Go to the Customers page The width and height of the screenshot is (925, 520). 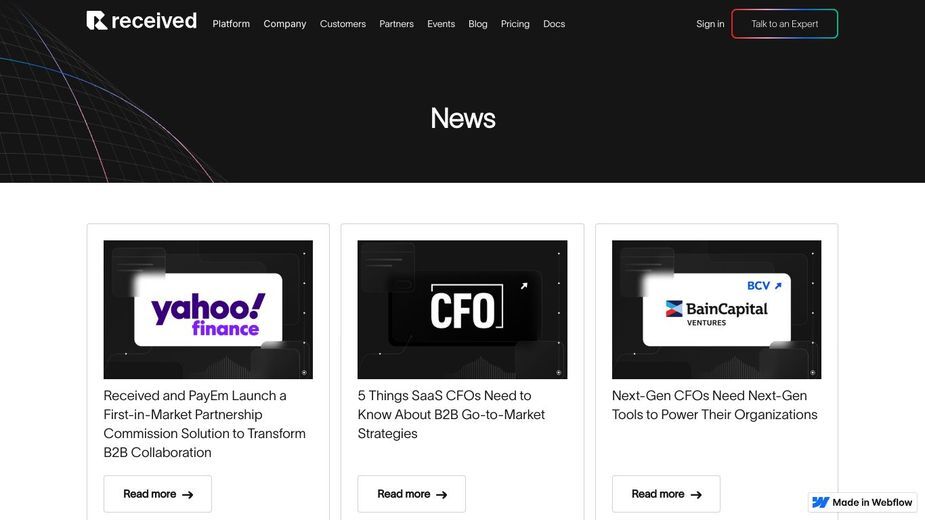pos(343,24)
